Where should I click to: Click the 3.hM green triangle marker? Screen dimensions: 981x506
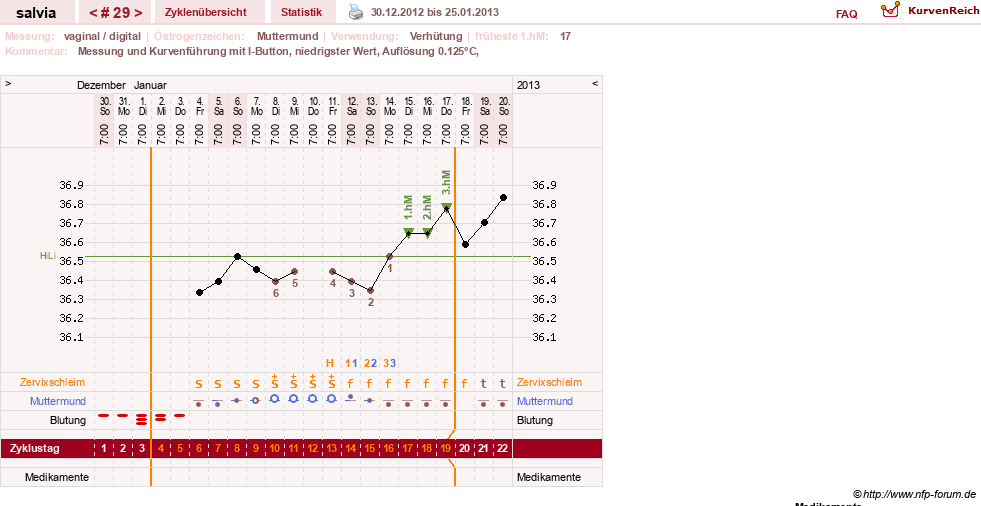click(446, 206)
